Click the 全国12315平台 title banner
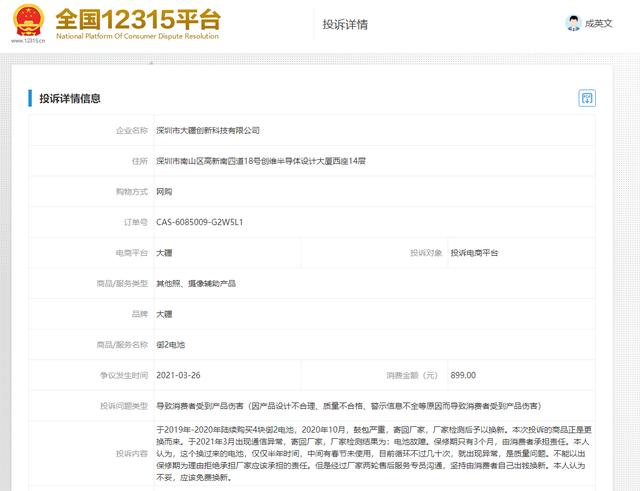Screen dimensions: 640x491 pyautogui.click(x=138, y=19)
